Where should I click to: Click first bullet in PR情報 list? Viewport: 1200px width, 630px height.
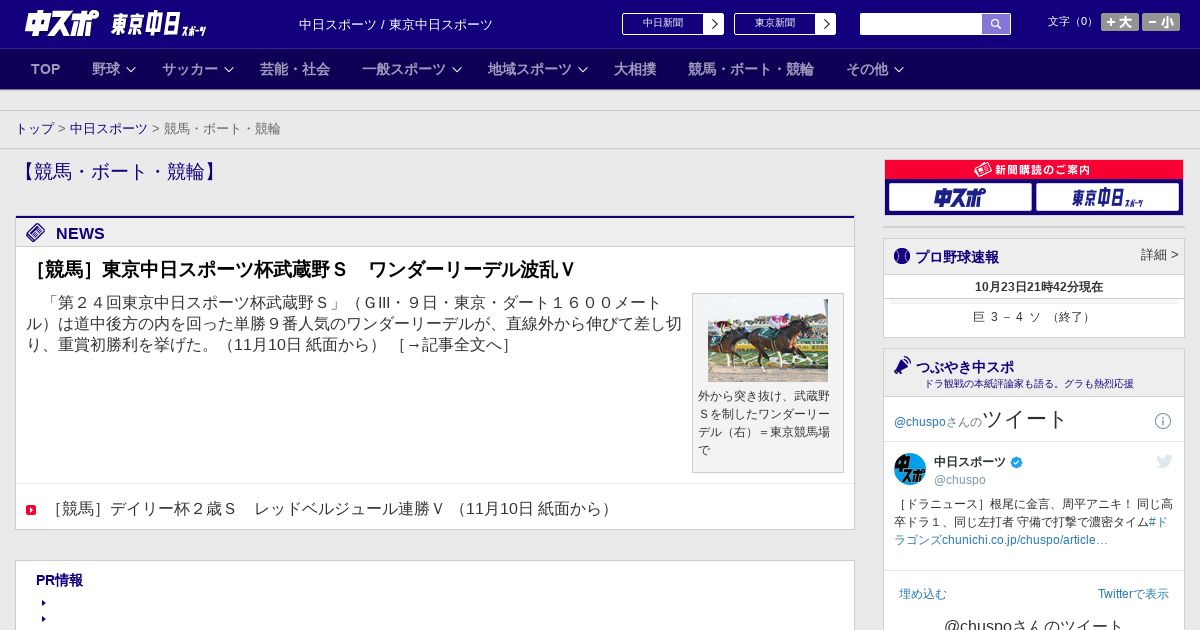pos(44,603)
